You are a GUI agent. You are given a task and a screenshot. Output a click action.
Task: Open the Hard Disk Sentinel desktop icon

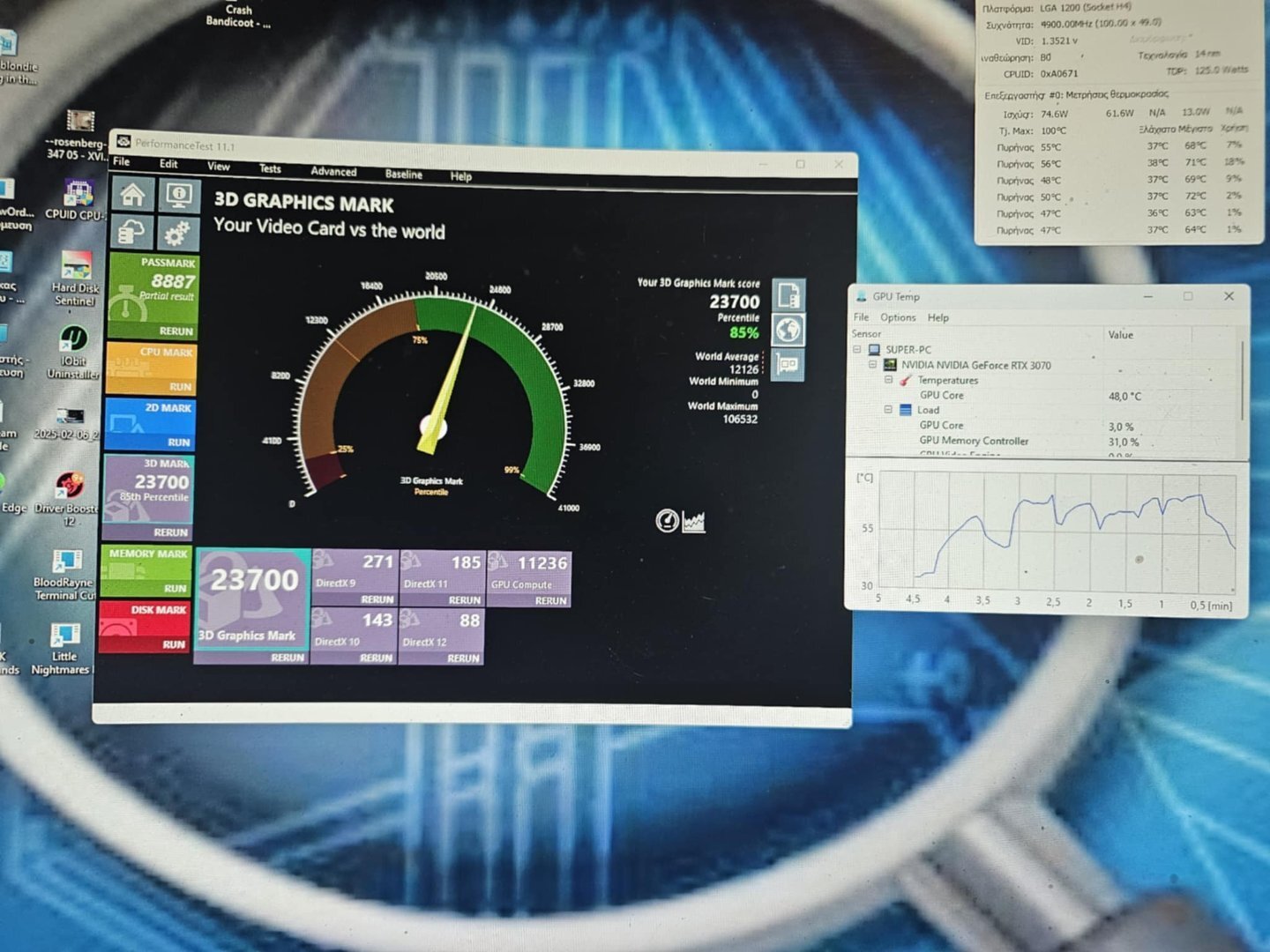point(76,279)
